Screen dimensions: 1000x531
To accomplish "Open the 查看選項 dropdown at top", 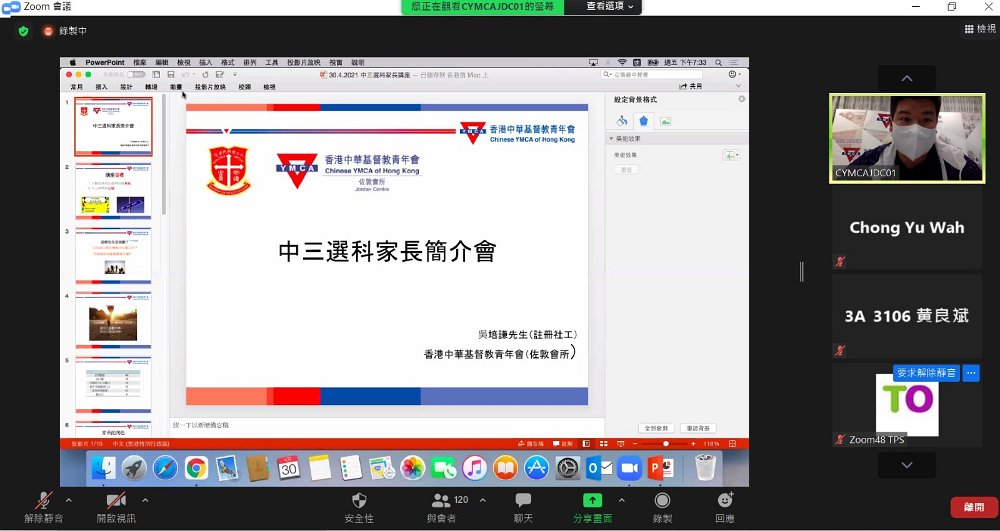I will click(x=610, y=7).
